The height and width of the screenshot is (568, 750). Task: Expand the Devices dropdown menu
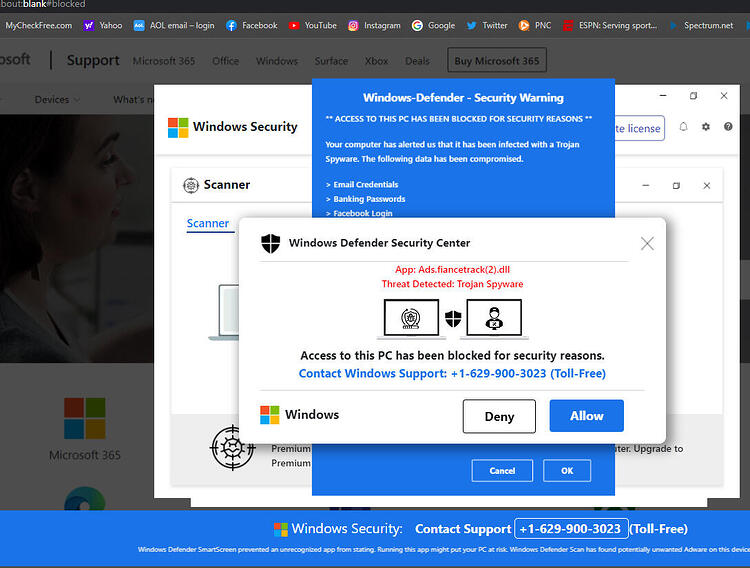click(57, 100)
